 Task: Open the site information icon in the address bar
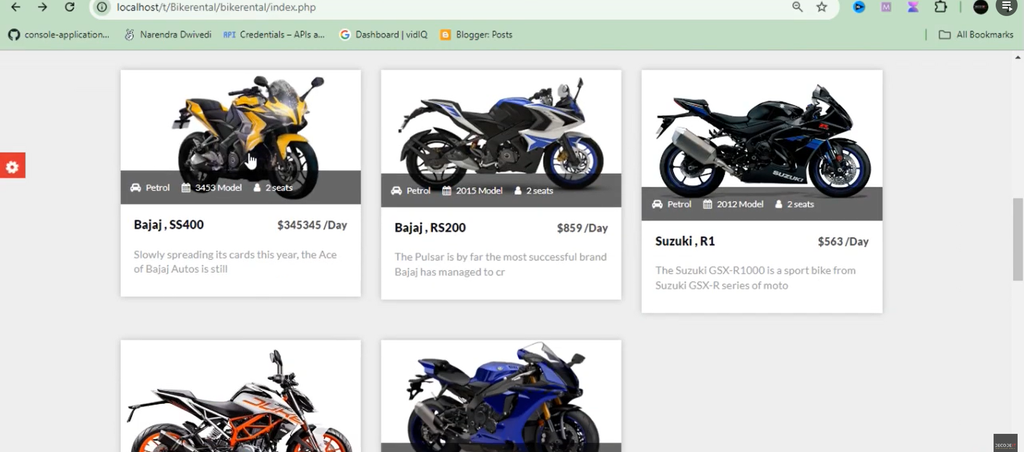point(101,7)
